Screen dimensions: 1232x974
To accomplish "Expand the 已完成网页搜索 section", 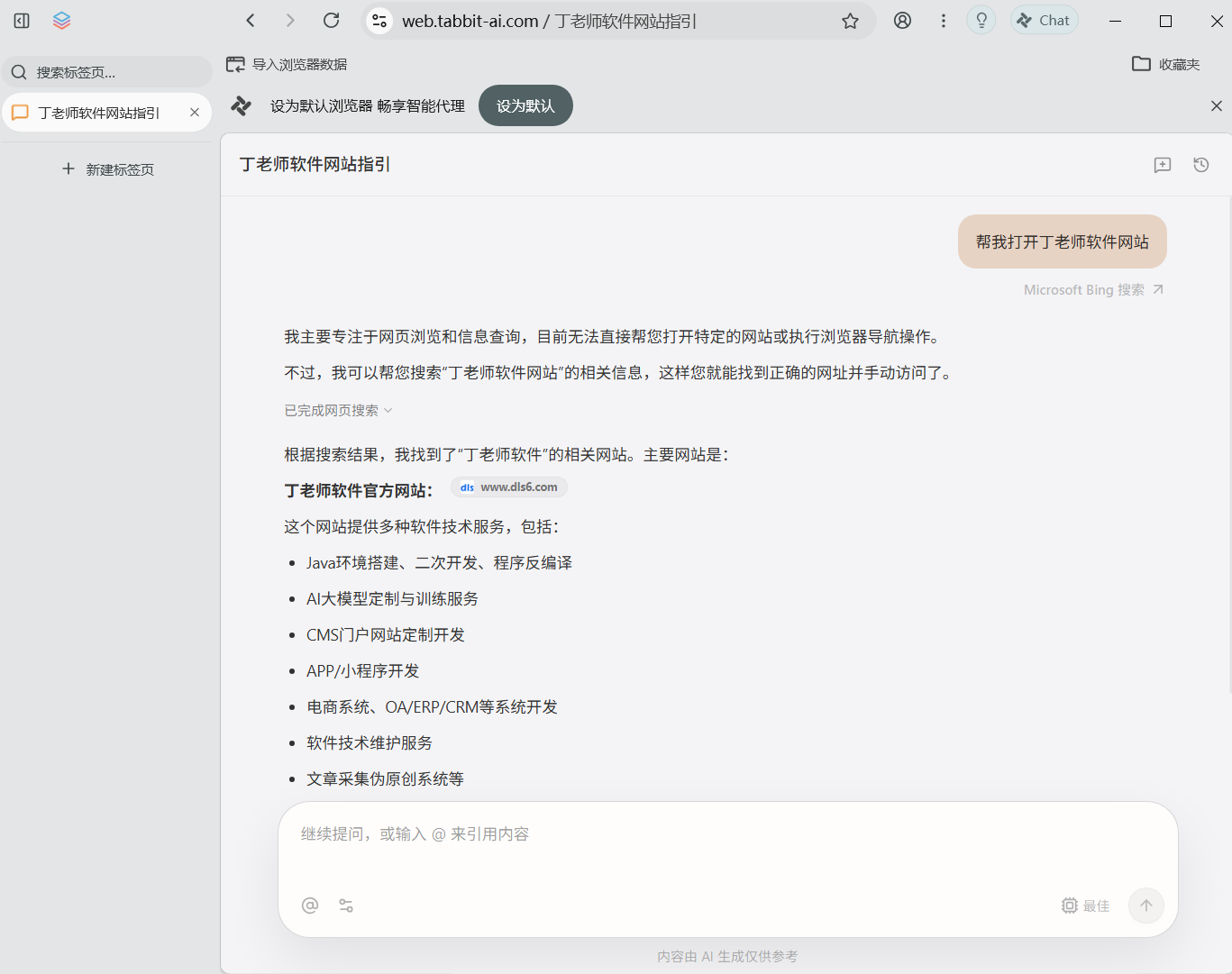I will [x=338, y=411].
